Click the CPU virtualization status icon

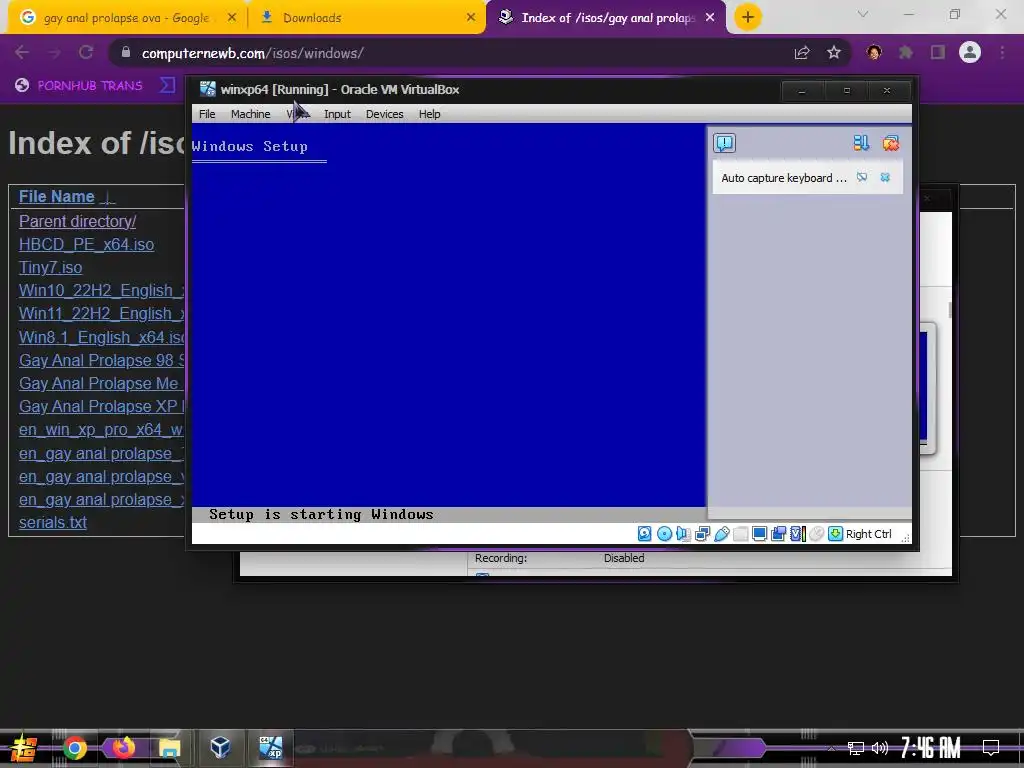[797, 534]
